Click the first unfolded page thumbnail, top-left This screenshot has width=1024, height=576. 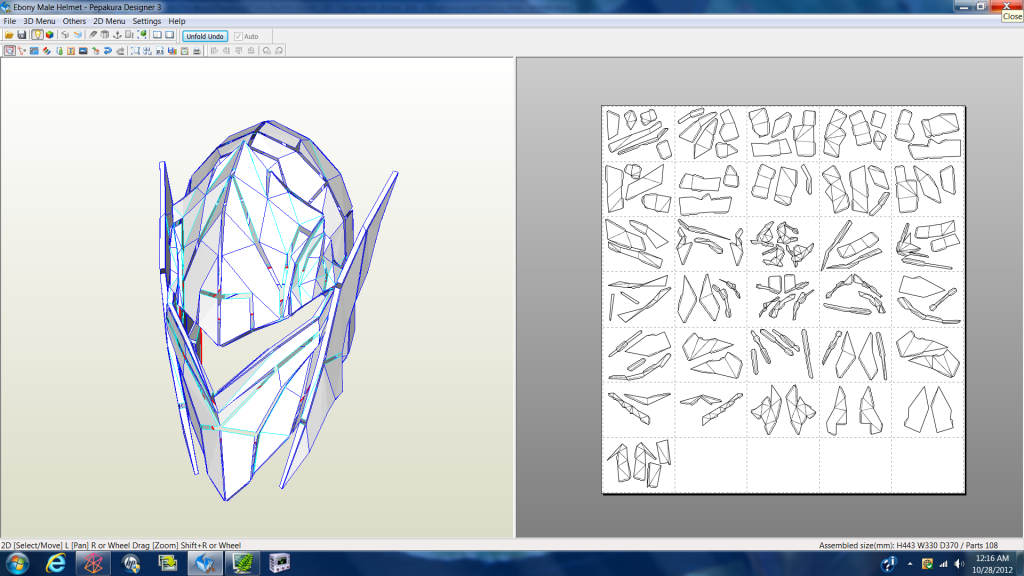click(639, 135)
